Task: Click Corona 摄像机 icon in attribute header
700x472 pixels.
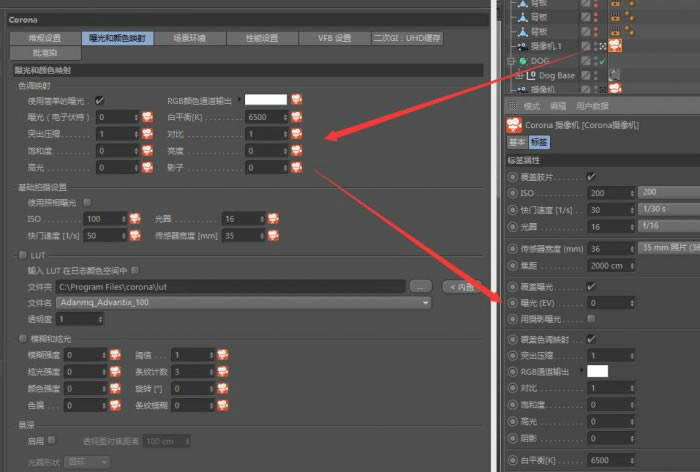Action: tap(514, 125)
